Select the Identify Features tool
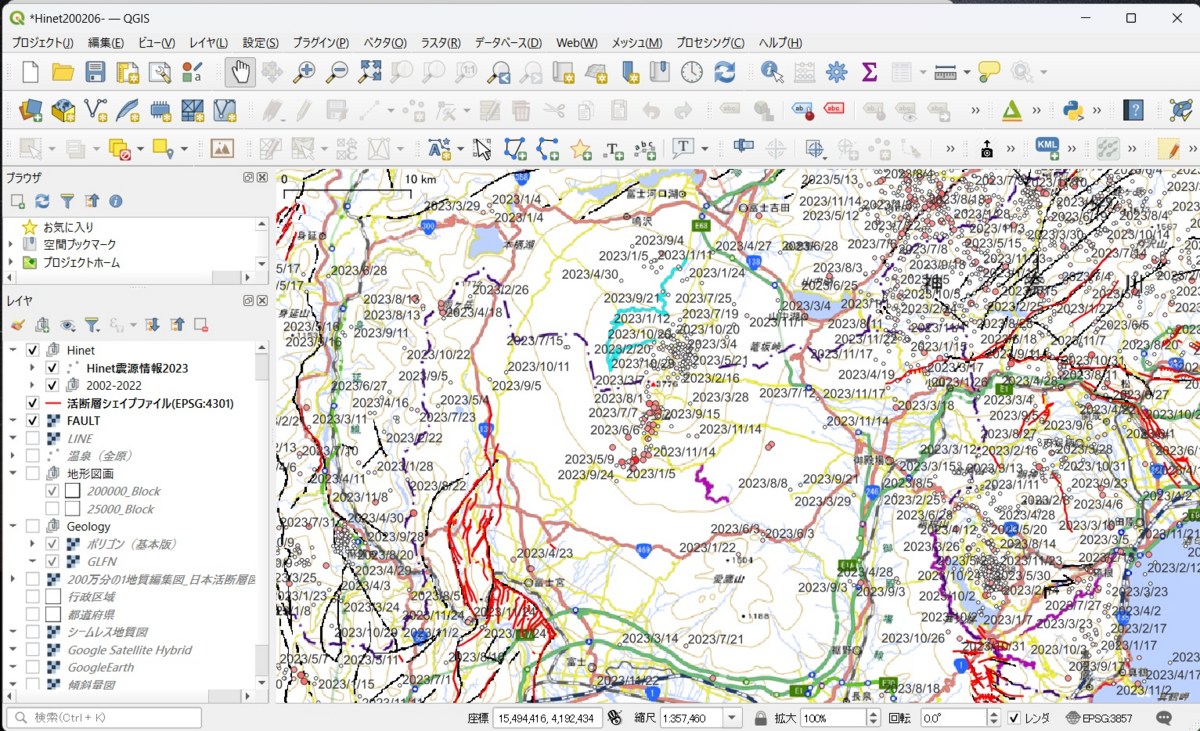The width and height of the screenshot is (1200, 731). (772, 72)
